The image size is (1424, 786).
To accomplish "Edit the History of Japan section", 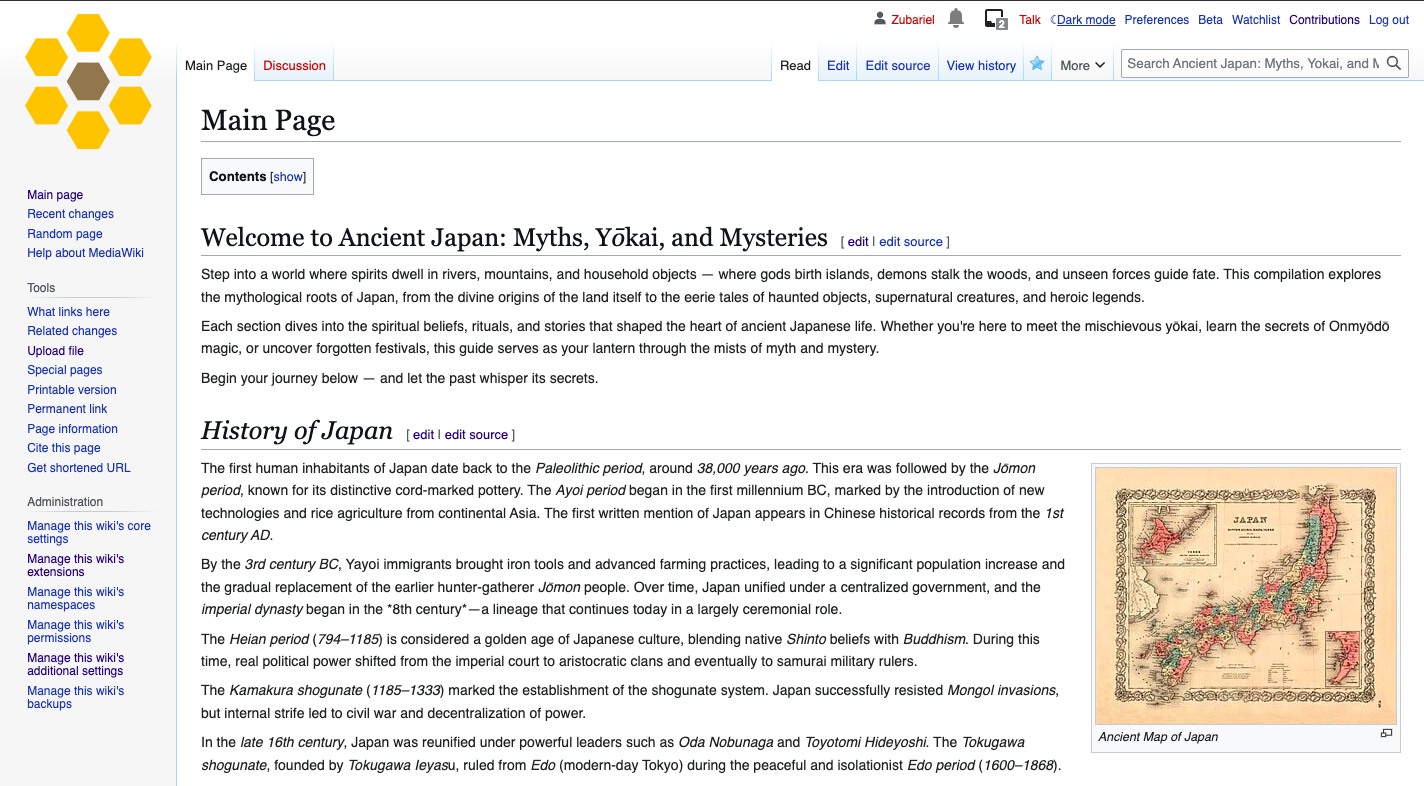I will (x=423, y=435).
